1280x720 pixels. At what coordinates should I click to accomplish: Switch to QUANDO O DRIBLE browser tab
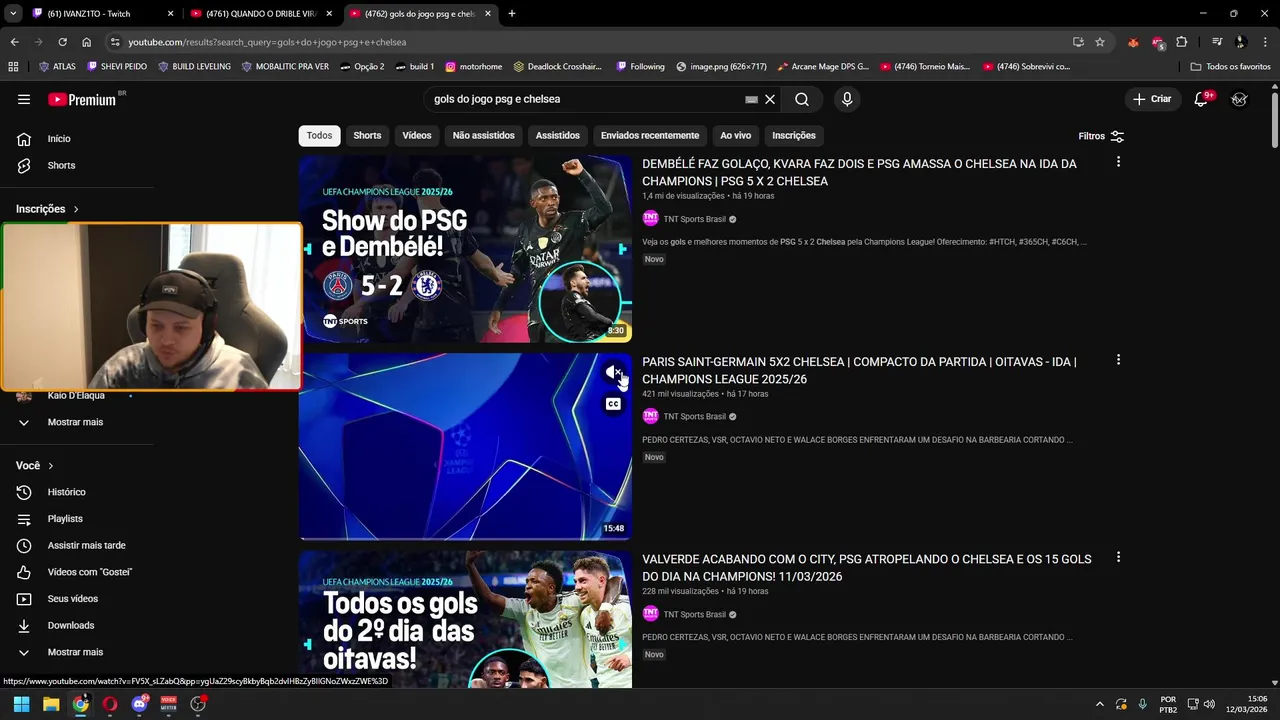coord(260,14)
